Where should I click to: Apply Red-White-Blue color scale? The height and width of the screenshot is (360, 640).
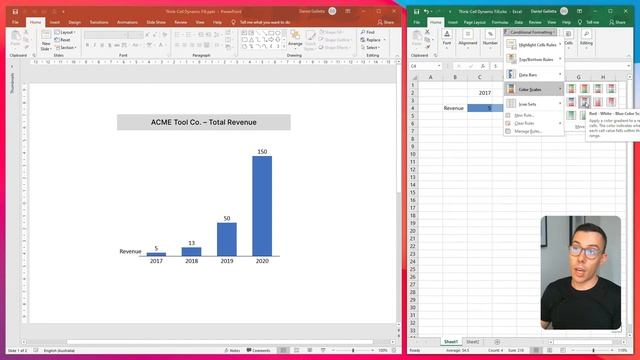click(584, 102)
